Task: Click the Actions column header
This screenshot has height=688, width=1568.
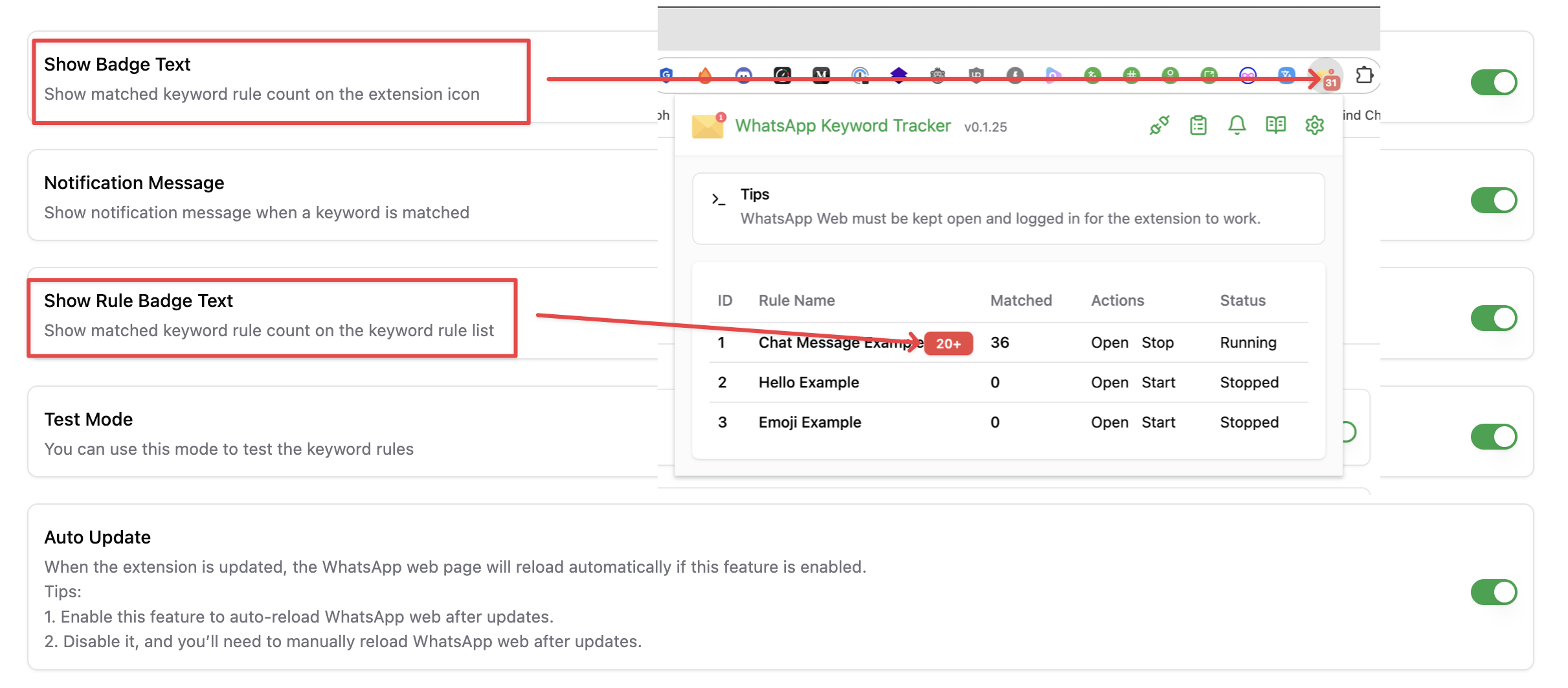Action: pos(1117,301)
